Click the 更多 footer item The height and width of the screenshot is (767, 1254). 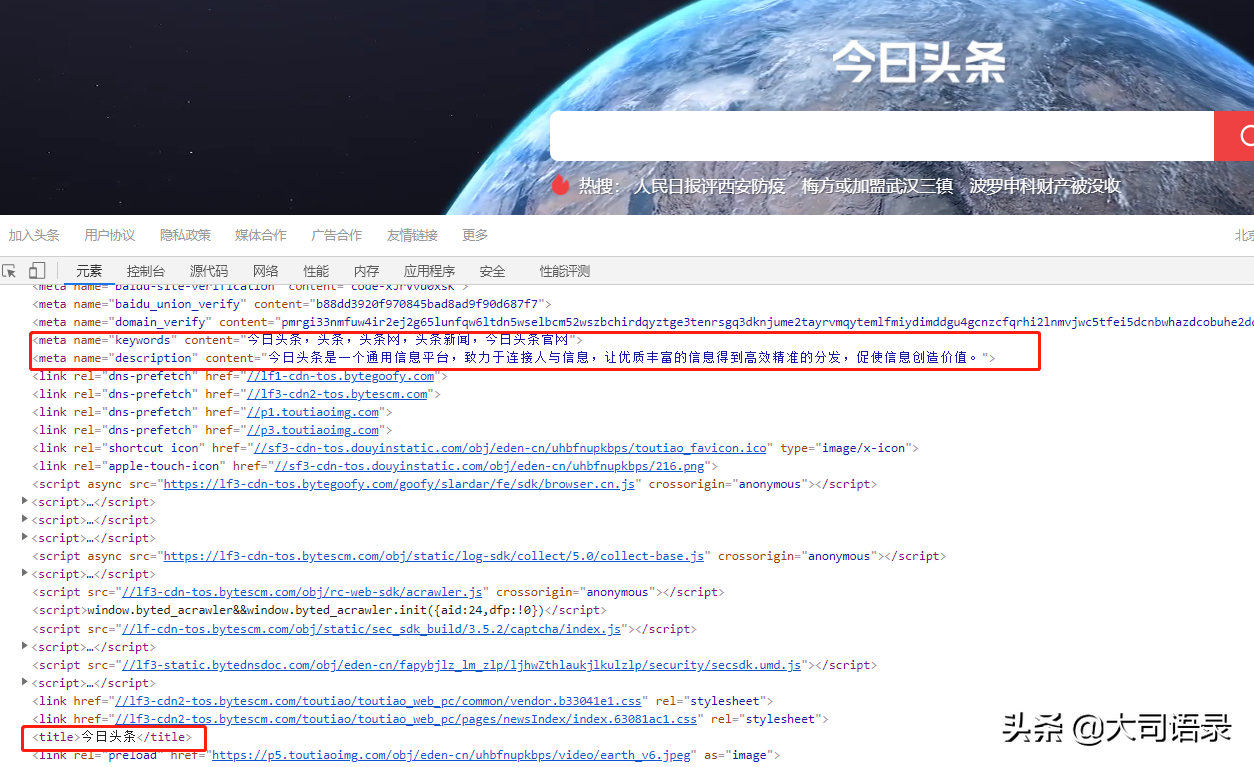click(x=475, y=235)
